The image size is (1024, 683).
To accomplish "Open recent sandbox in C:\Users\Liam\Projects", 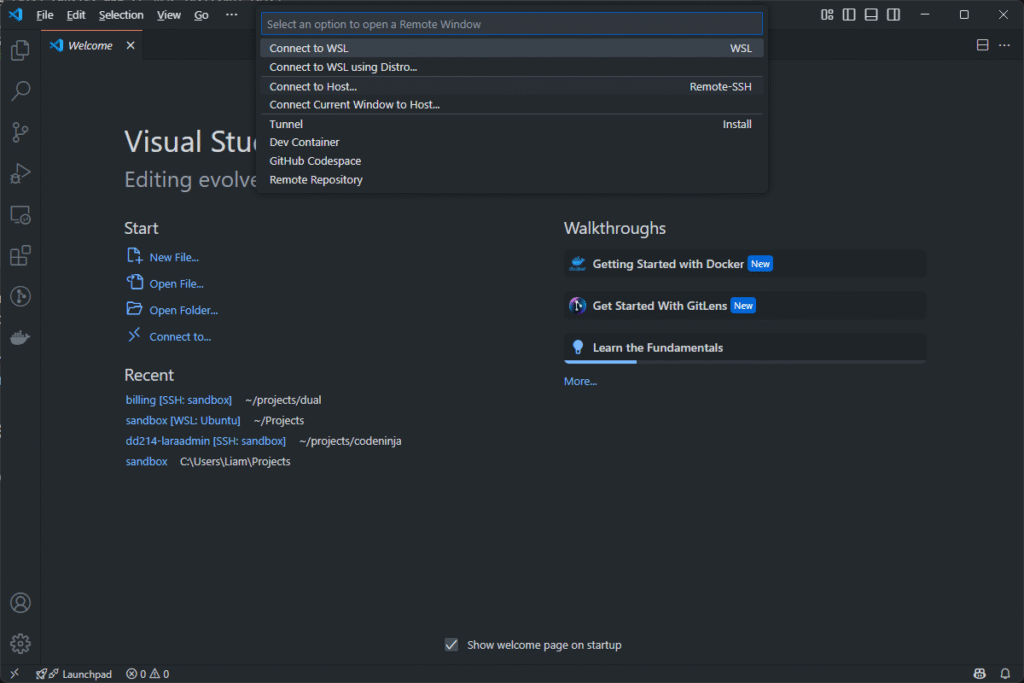I will [146, 461].
